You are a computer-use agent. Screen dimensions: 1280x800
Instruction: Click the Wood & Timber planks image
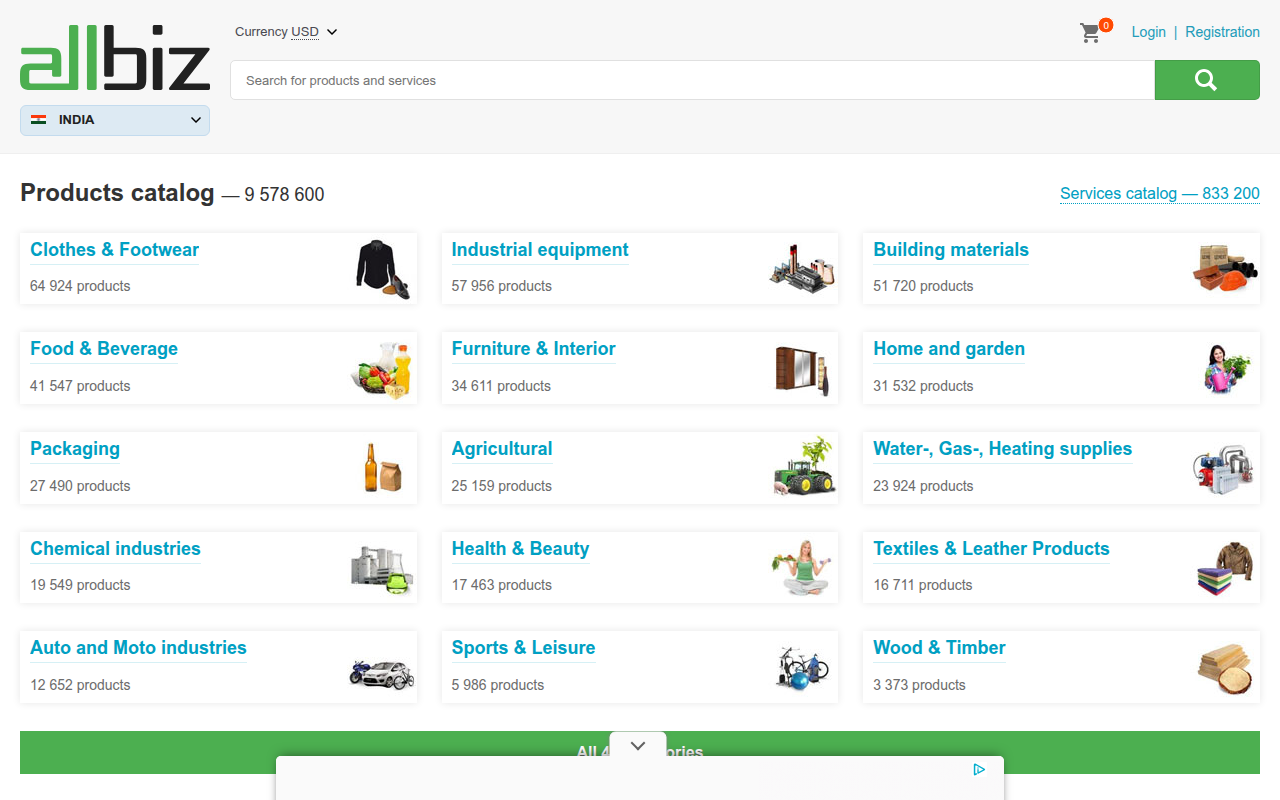pyautogui.click(x=1225, y=668)
